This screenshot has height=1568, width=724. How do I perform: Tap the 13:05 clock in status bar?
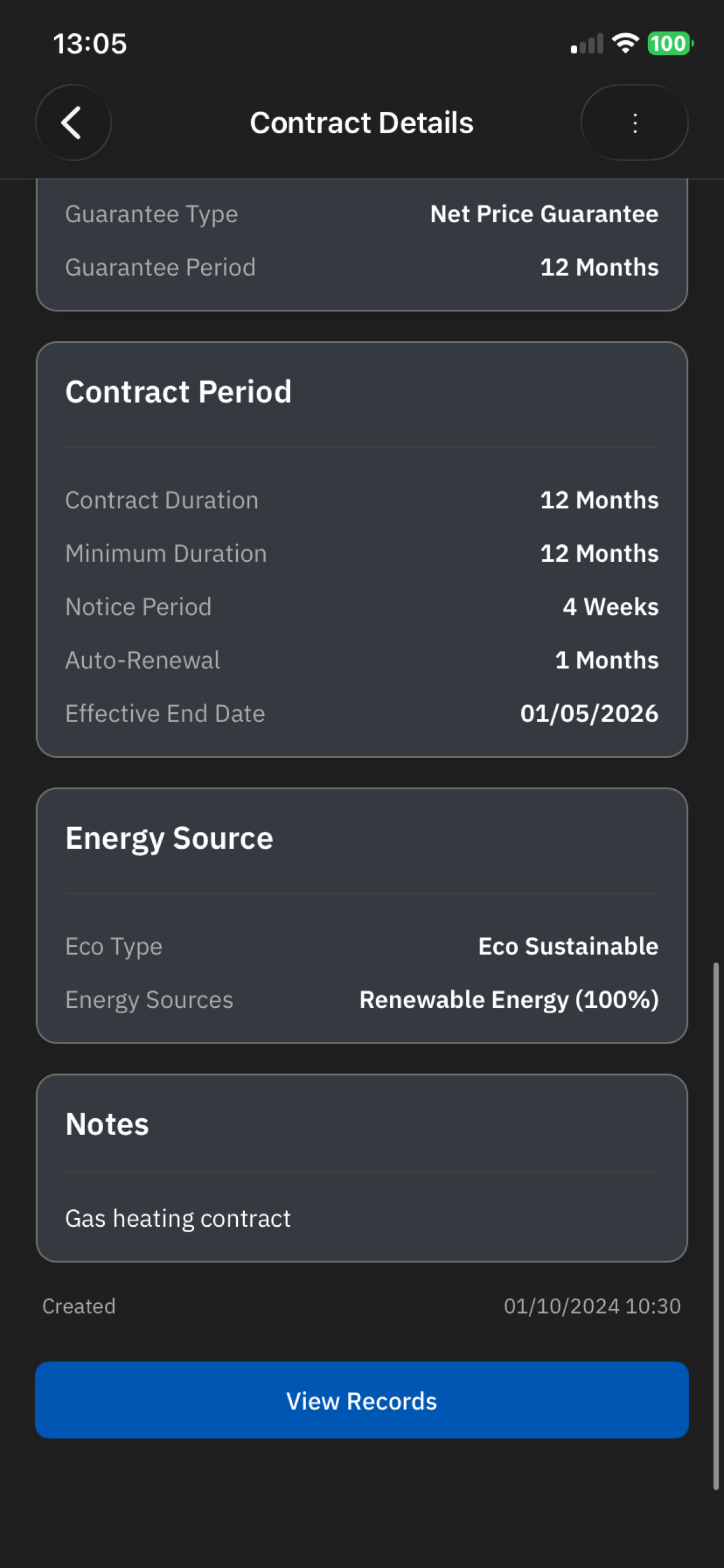90,44
